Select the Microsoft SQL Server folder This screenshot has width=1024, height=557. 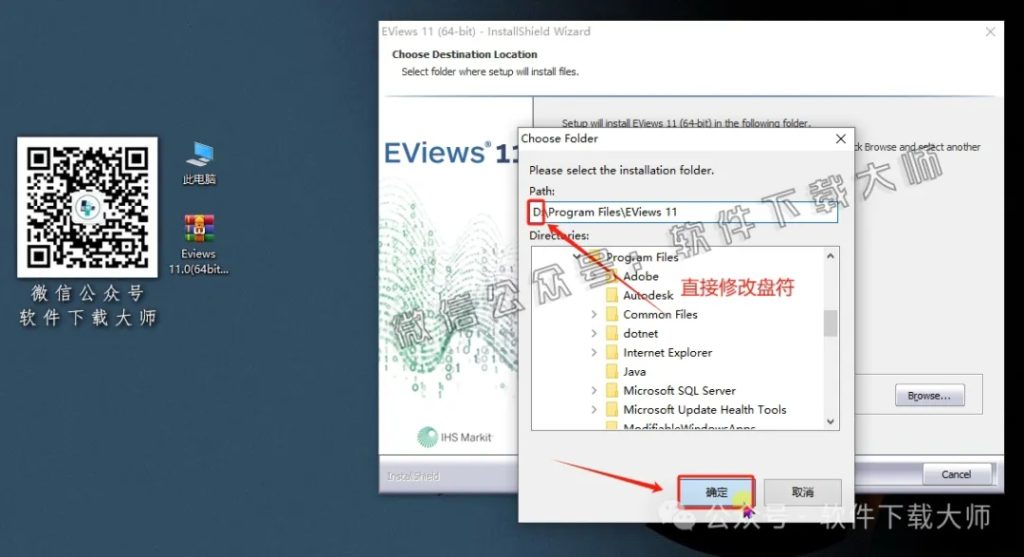point(679,390)
